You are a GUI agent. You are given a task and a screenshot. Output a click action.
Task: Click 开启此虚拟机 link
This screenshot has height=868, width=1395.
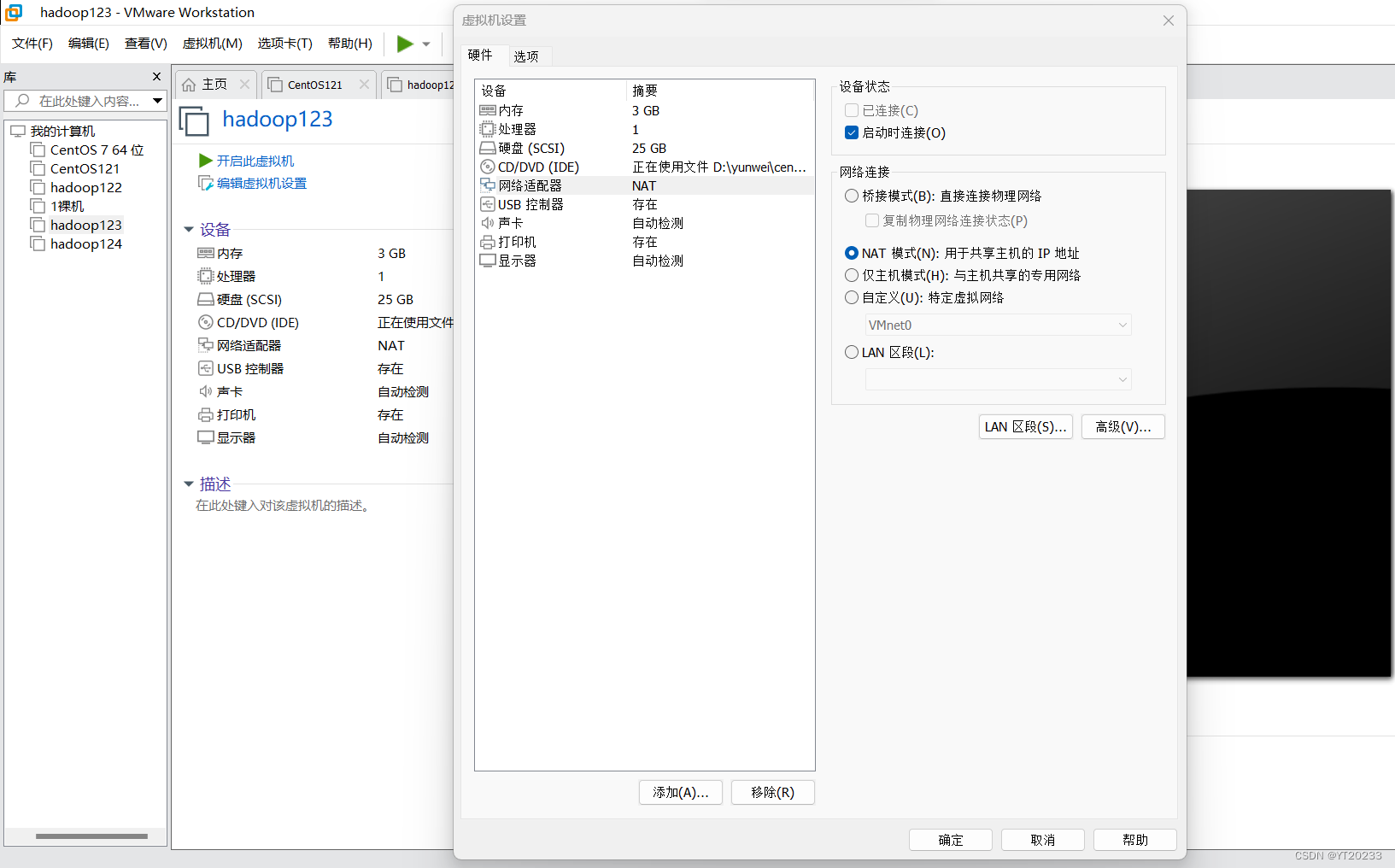click(x=255, y=161)
